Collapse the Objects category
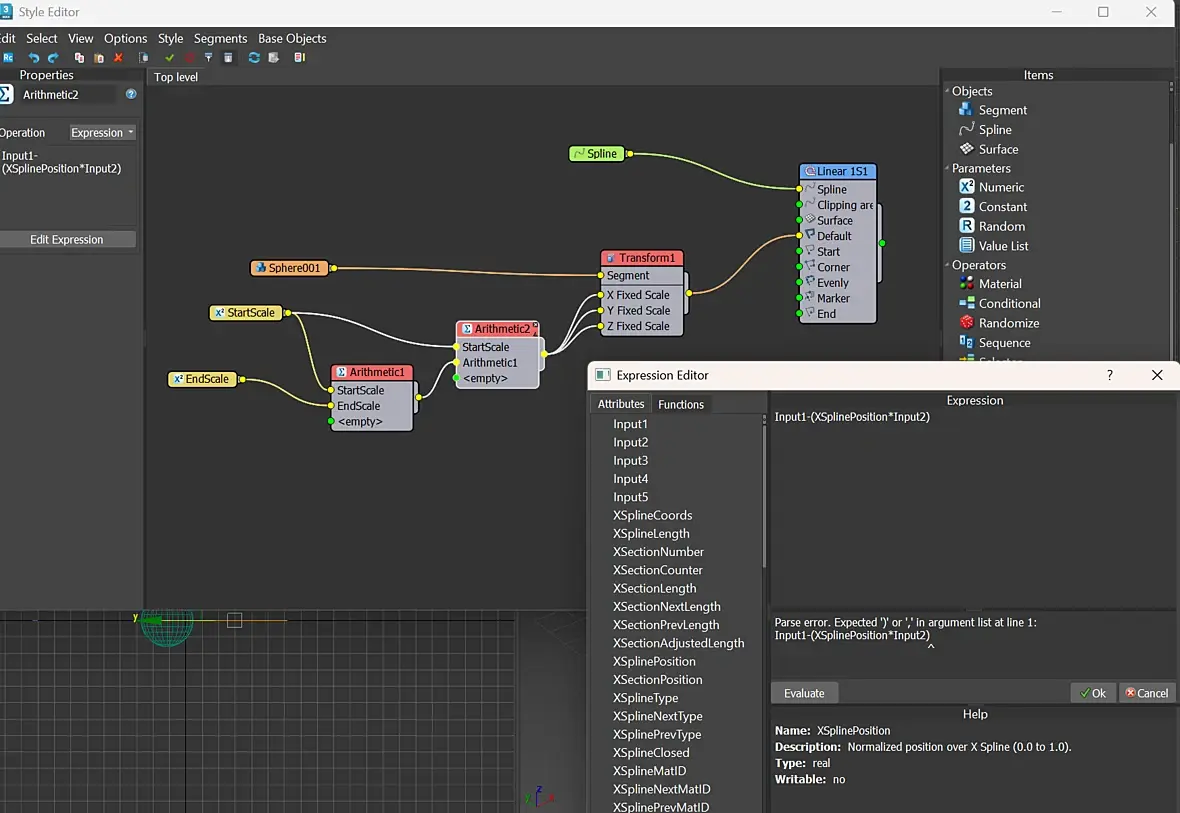This screenshot has height=813, width=1180. click(x=947, y=91)
